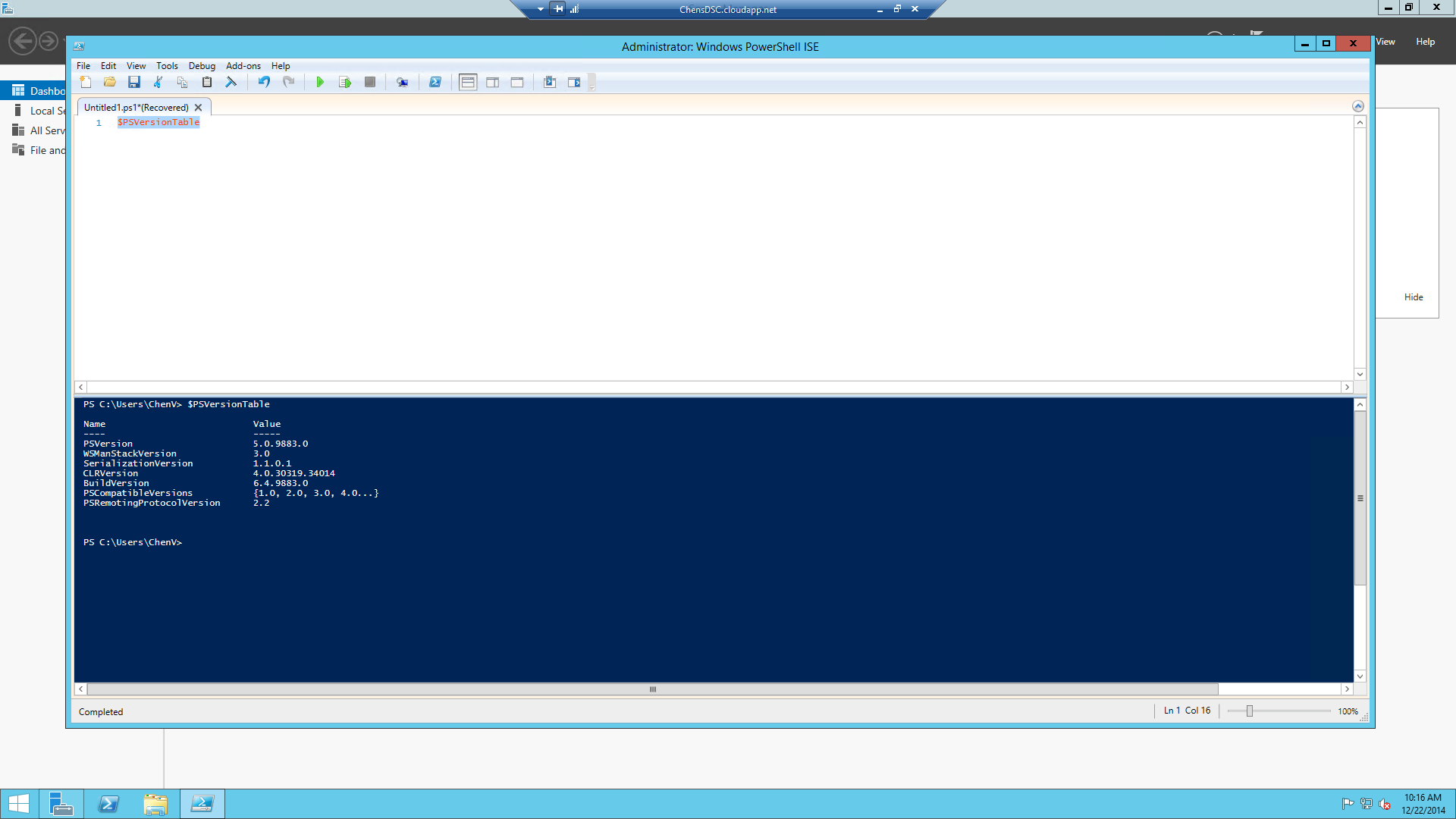Image resolution: width=1456 pixels, height=819 pixels.
Task: Go back in Server Manager navigation
Action: (x=23, y=41)
